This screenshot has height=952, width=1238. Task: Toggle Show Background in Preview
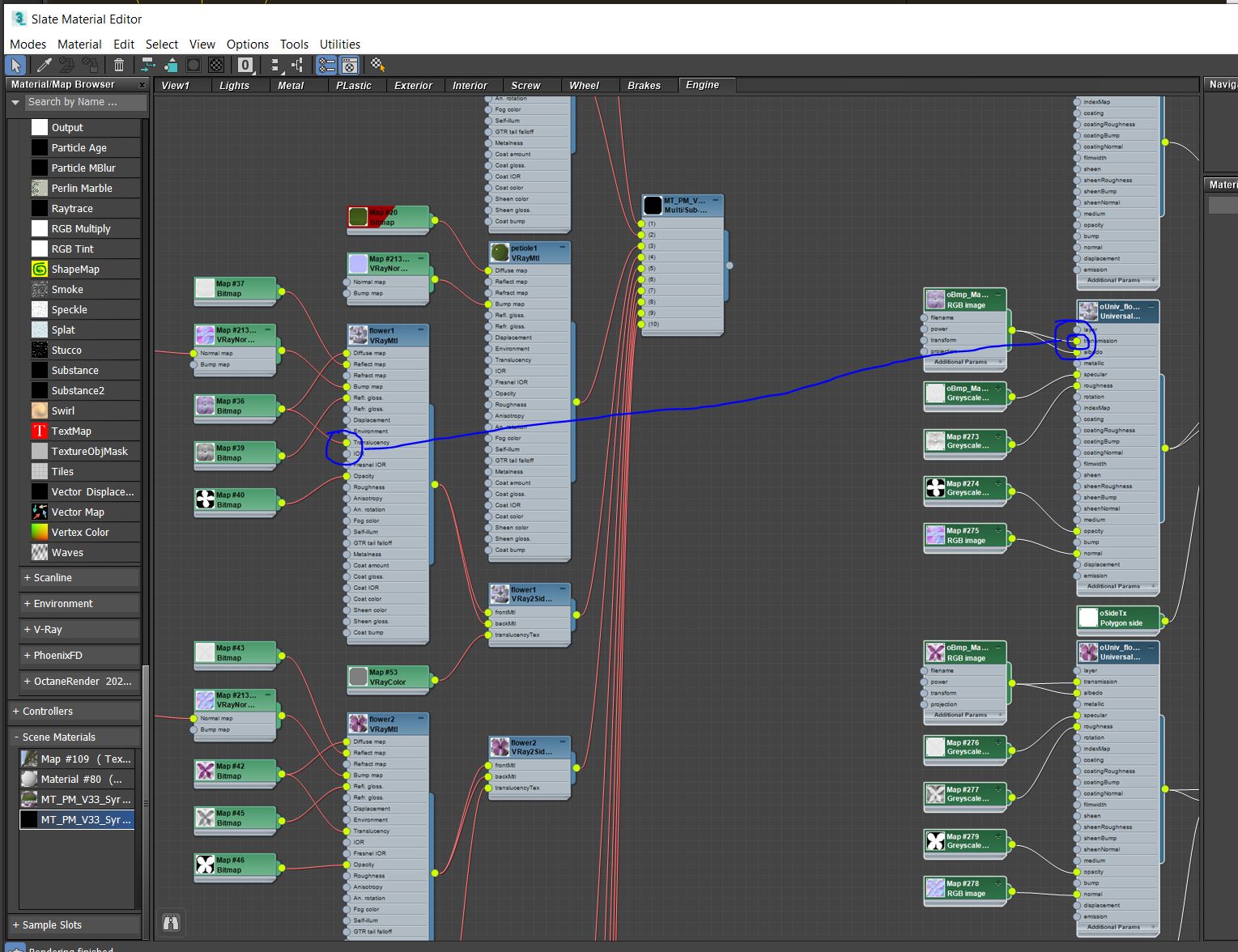coord(216,65)
